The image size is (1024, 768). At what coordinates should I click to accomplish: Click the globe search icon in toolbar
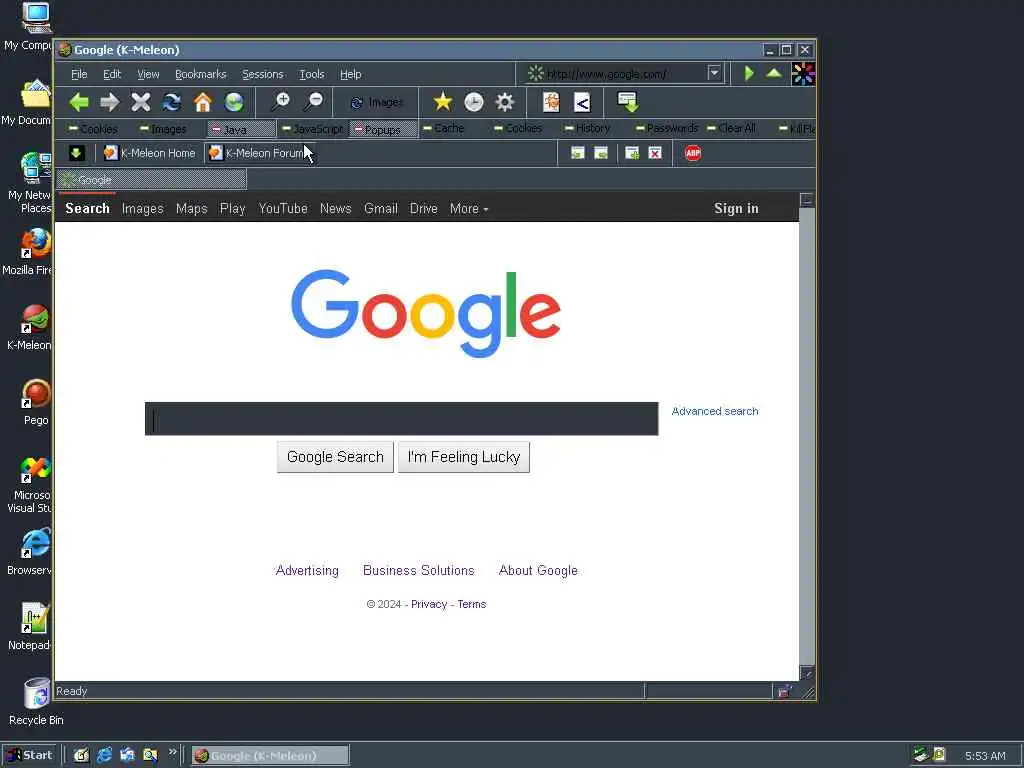coord(234,102)
